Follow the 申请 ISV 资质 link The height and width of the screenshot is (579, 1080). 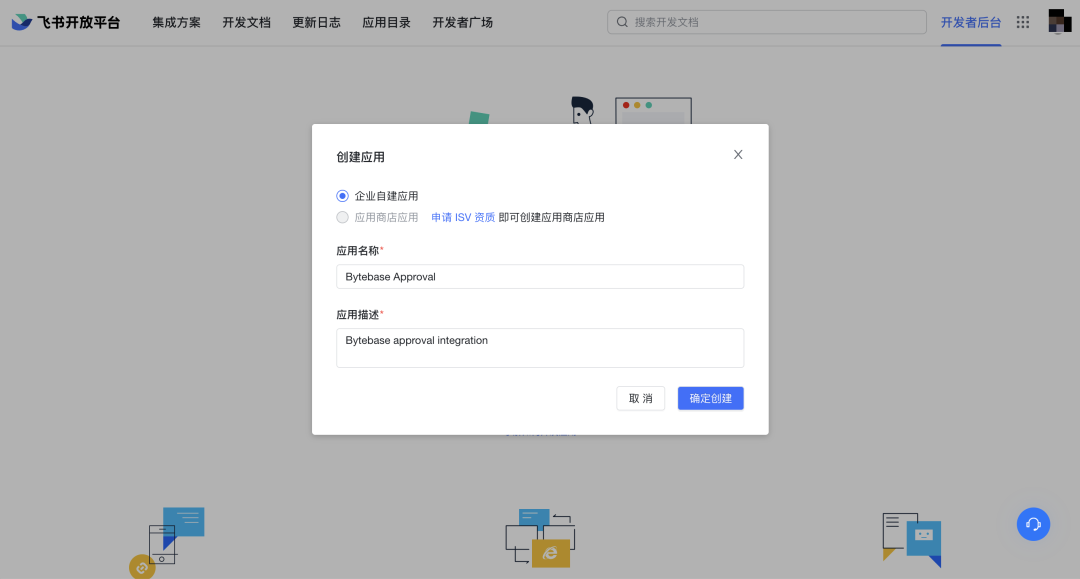click(x=463, y=218)
